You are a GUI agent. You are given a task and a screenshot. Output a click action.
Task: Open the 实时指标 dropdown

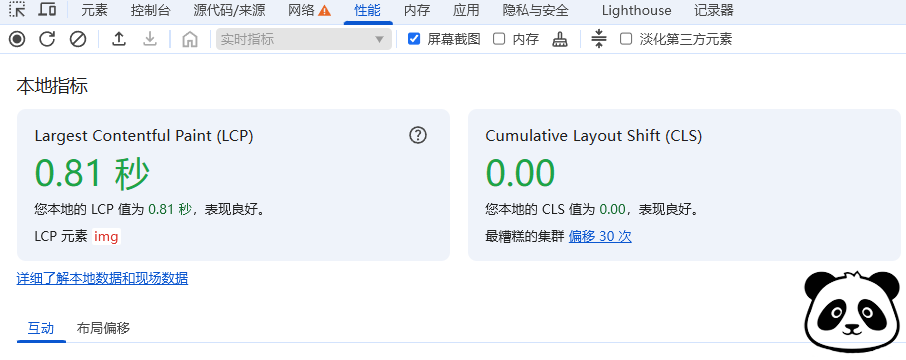click(304, 39)
